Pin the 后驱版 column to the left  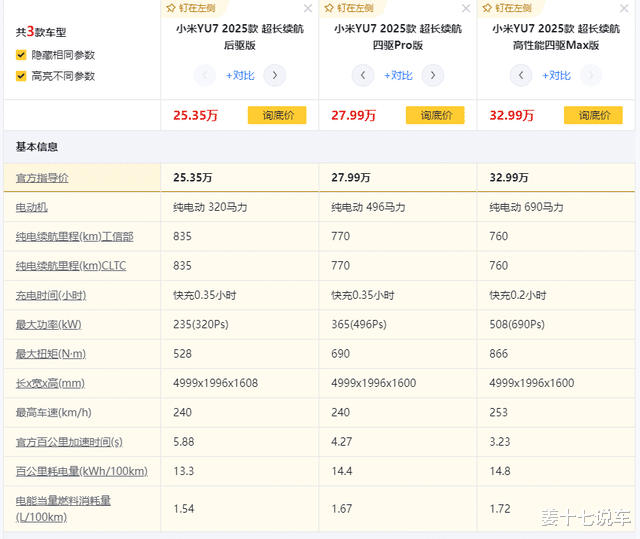click(x=191, y=8)
